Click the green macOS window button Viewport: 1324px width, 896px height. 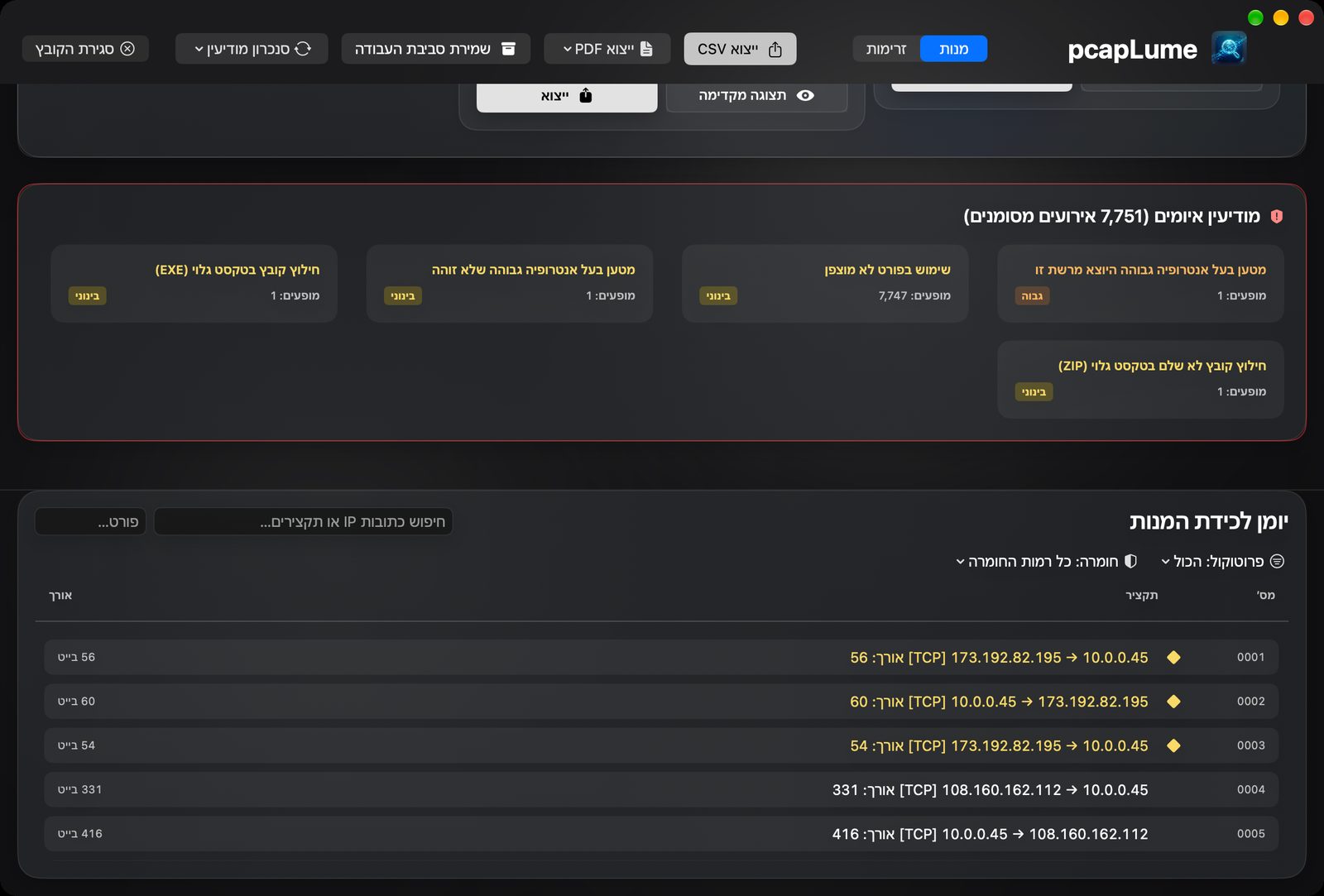point(1255,17)
